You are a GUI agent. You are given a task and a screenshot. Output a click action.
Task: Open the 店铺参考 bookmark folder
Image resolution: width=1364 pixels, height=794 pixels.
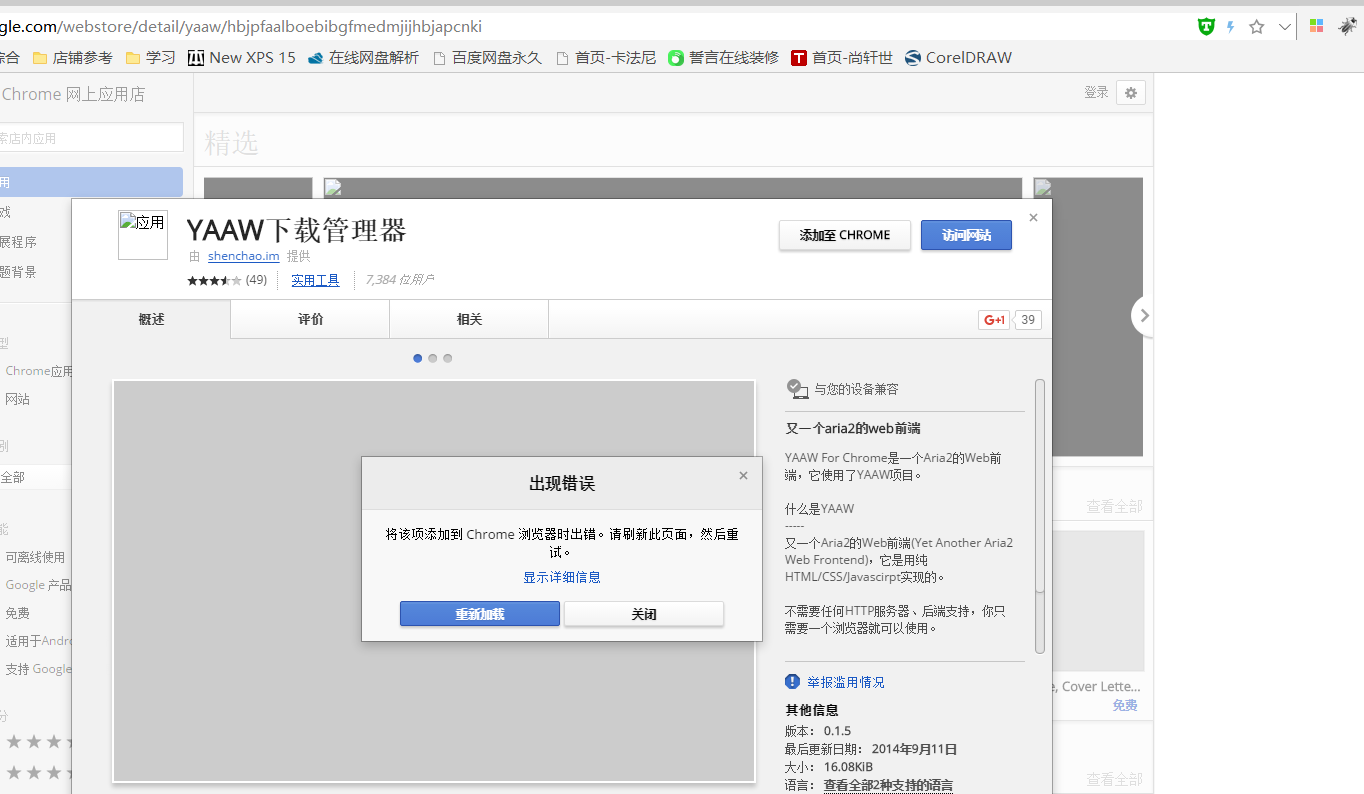click(73, 58)
